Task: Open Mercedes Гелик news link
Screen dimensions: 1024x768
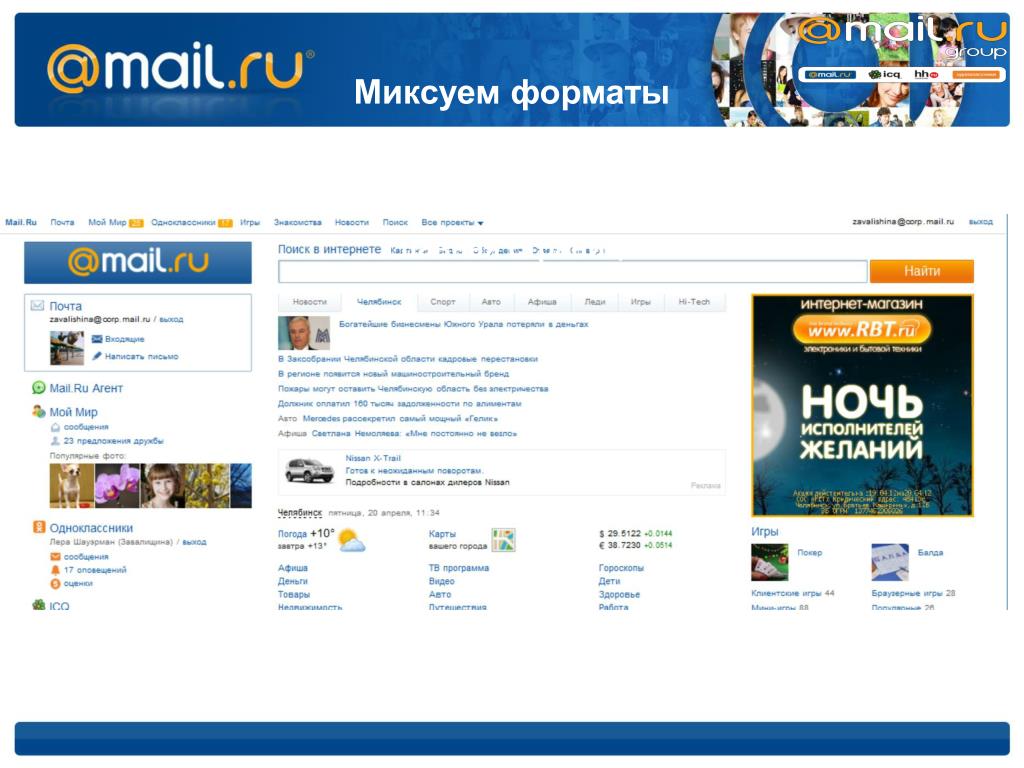Action: (400, 418)
